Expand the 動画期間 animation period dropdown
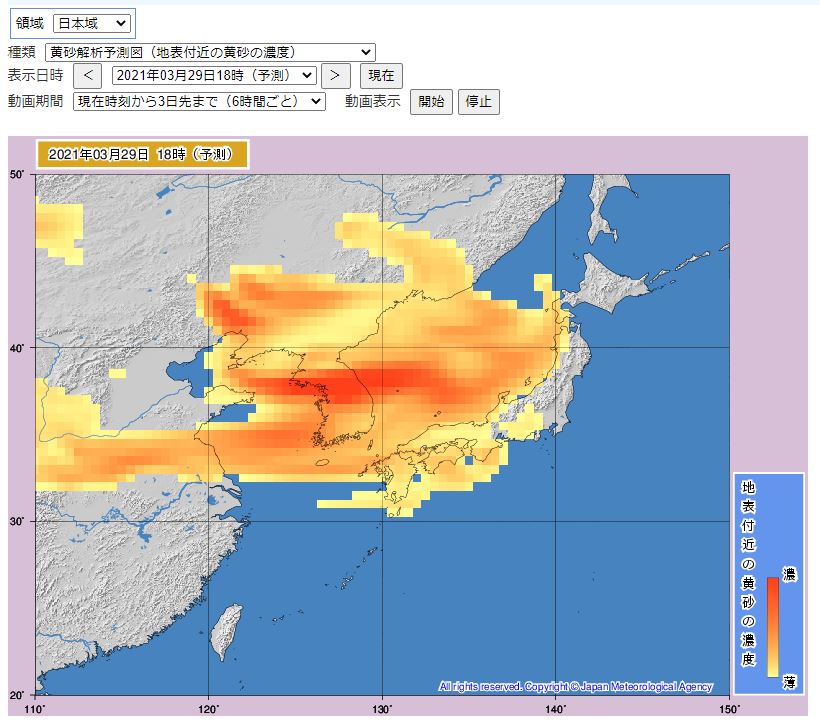The width and height of the screenshot is (820, 726). click(x=199, y=101)
